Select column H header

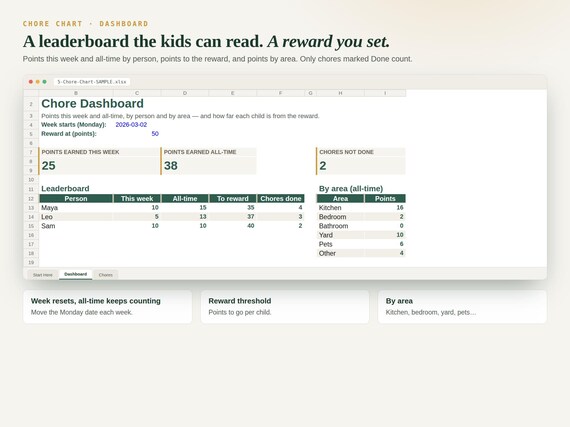click(340, 93)
